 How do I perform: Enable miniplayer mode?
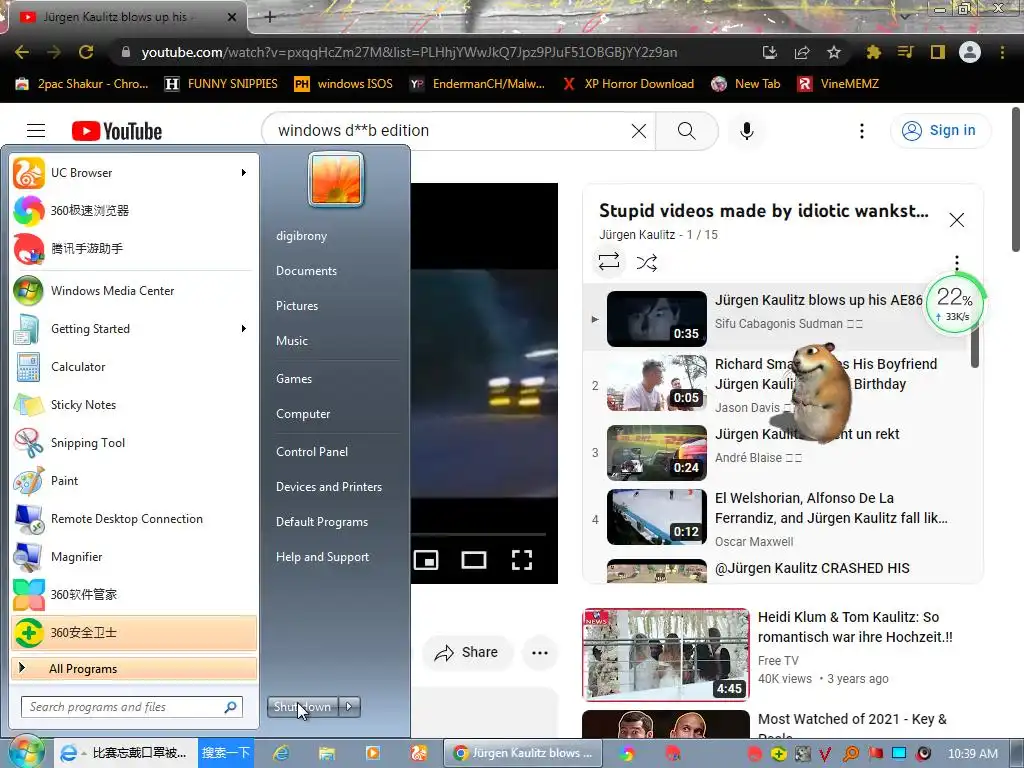[x=426, y=560]
